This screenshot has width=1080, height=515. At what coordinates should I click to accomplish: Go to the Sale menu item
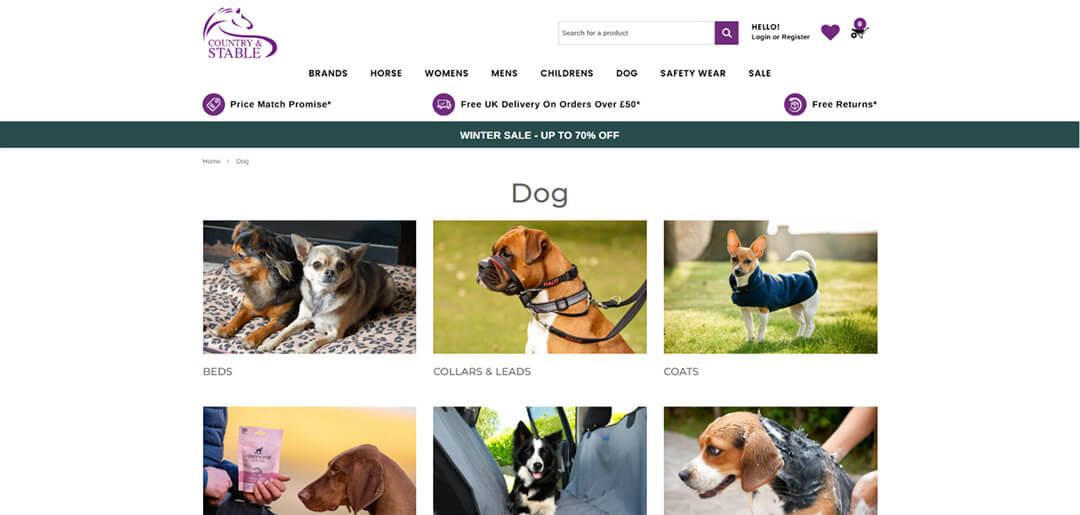tap(760, 73)
